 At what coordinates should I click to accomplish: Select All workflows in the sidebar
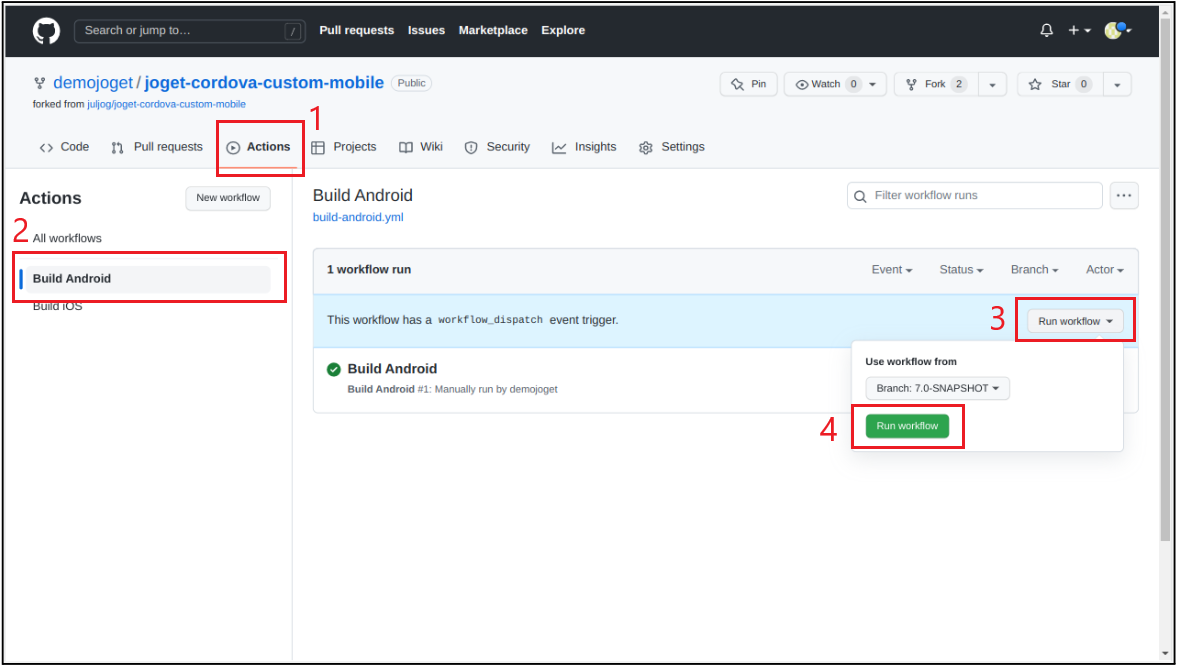tap(67, 238)
